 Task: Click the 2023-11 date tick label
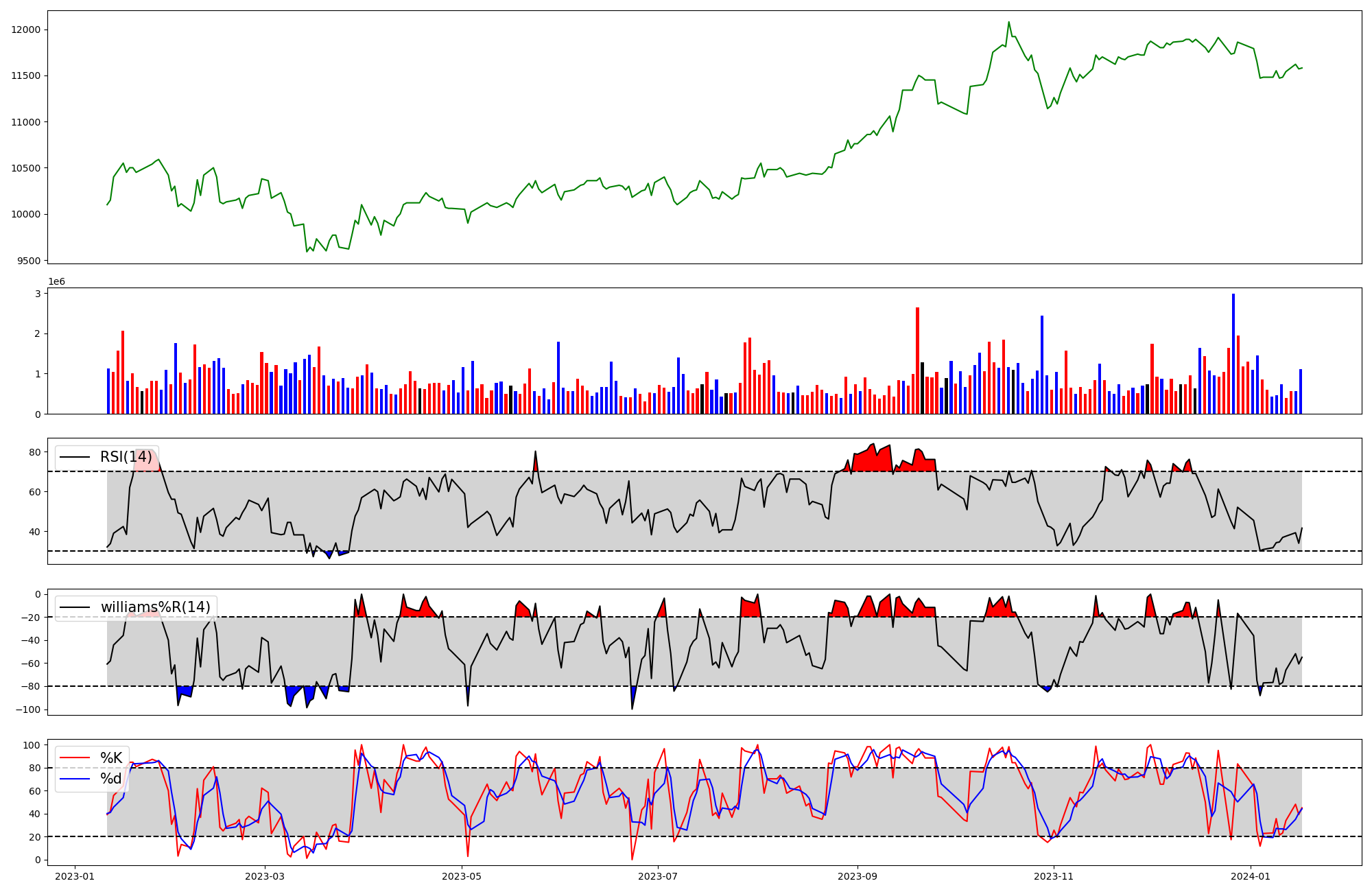pos(1054,876)
